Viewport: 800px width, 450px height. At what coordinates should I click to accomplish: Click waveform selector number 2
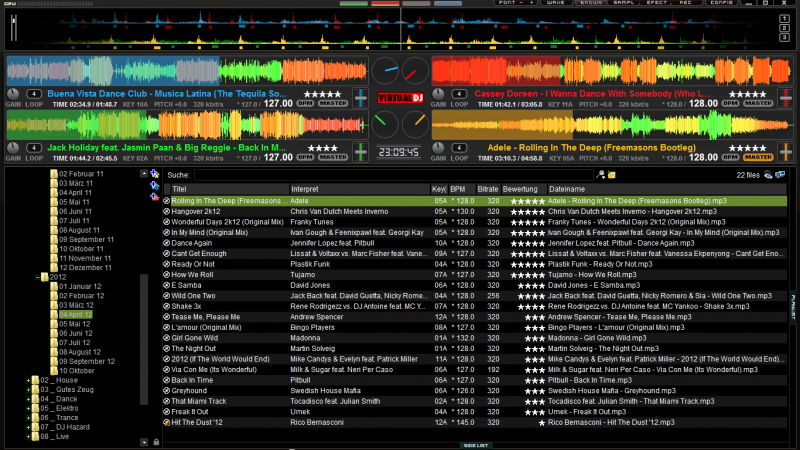[x=785, y=28]
